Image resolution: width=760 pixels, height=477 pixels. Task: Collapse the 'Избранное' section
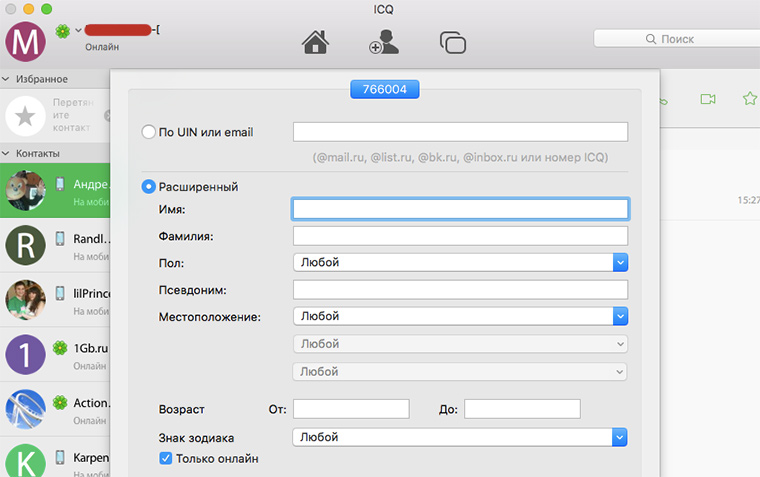(6, 79)
